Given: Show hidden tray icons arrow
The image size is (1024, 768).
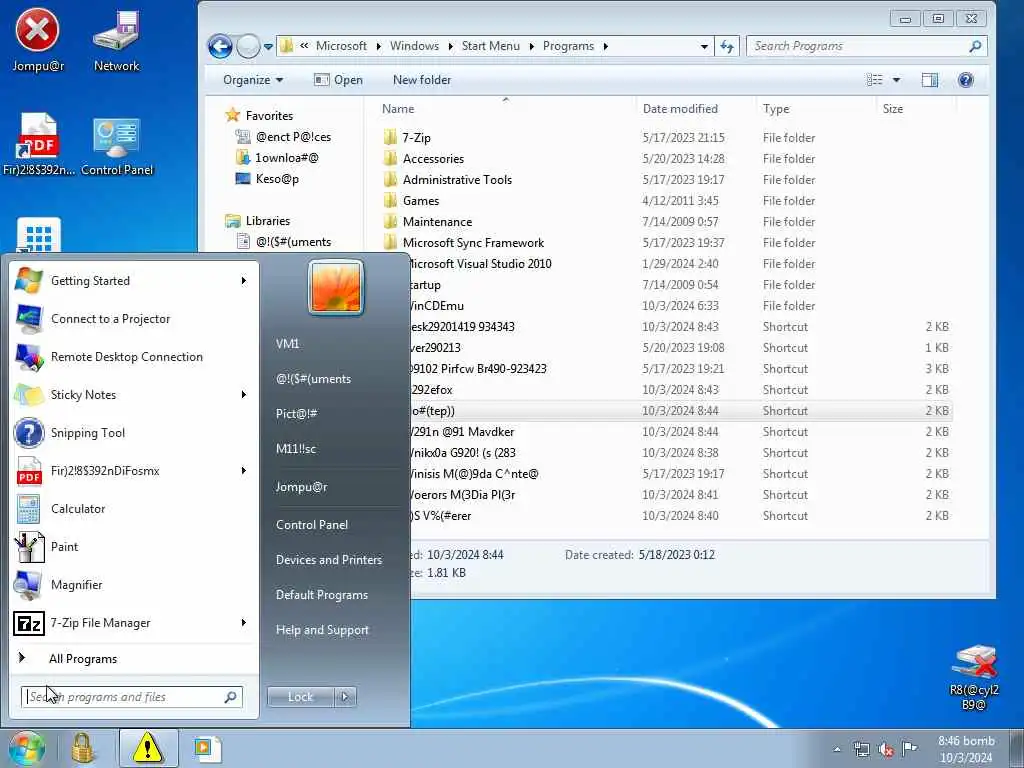Looking at the screenshot, I should [837, 750].
